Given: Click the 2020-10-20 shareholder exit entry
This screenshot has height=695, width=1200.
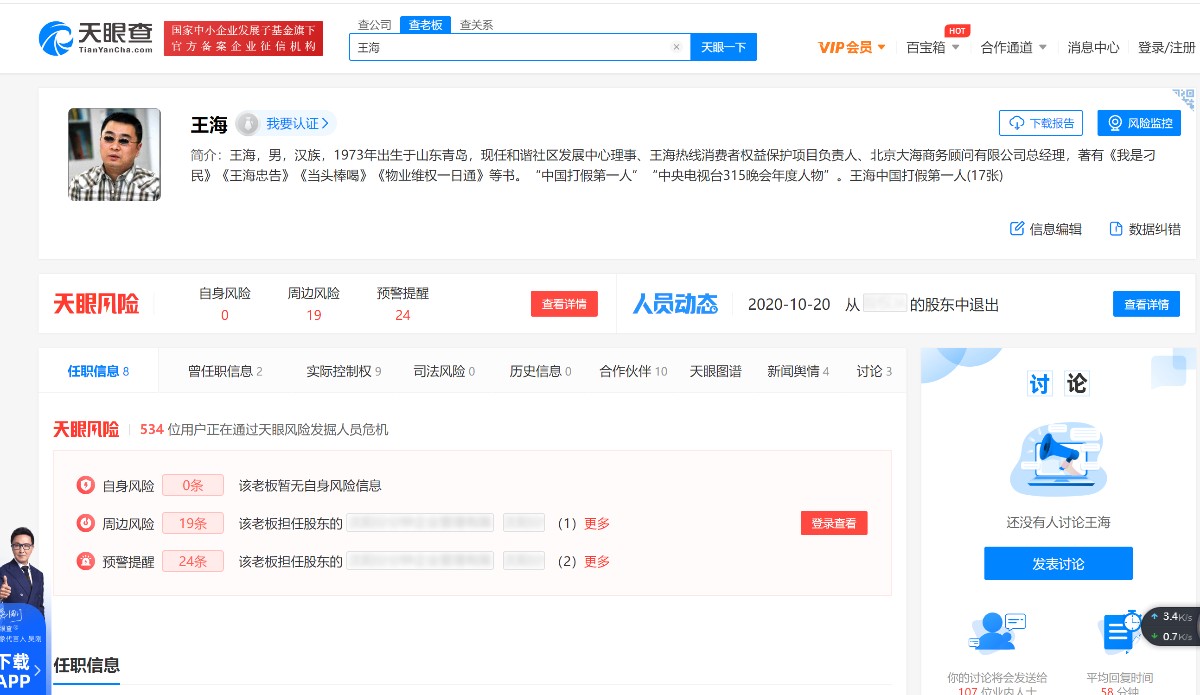Looking at the screenshot, I should (x=873, y=304).
